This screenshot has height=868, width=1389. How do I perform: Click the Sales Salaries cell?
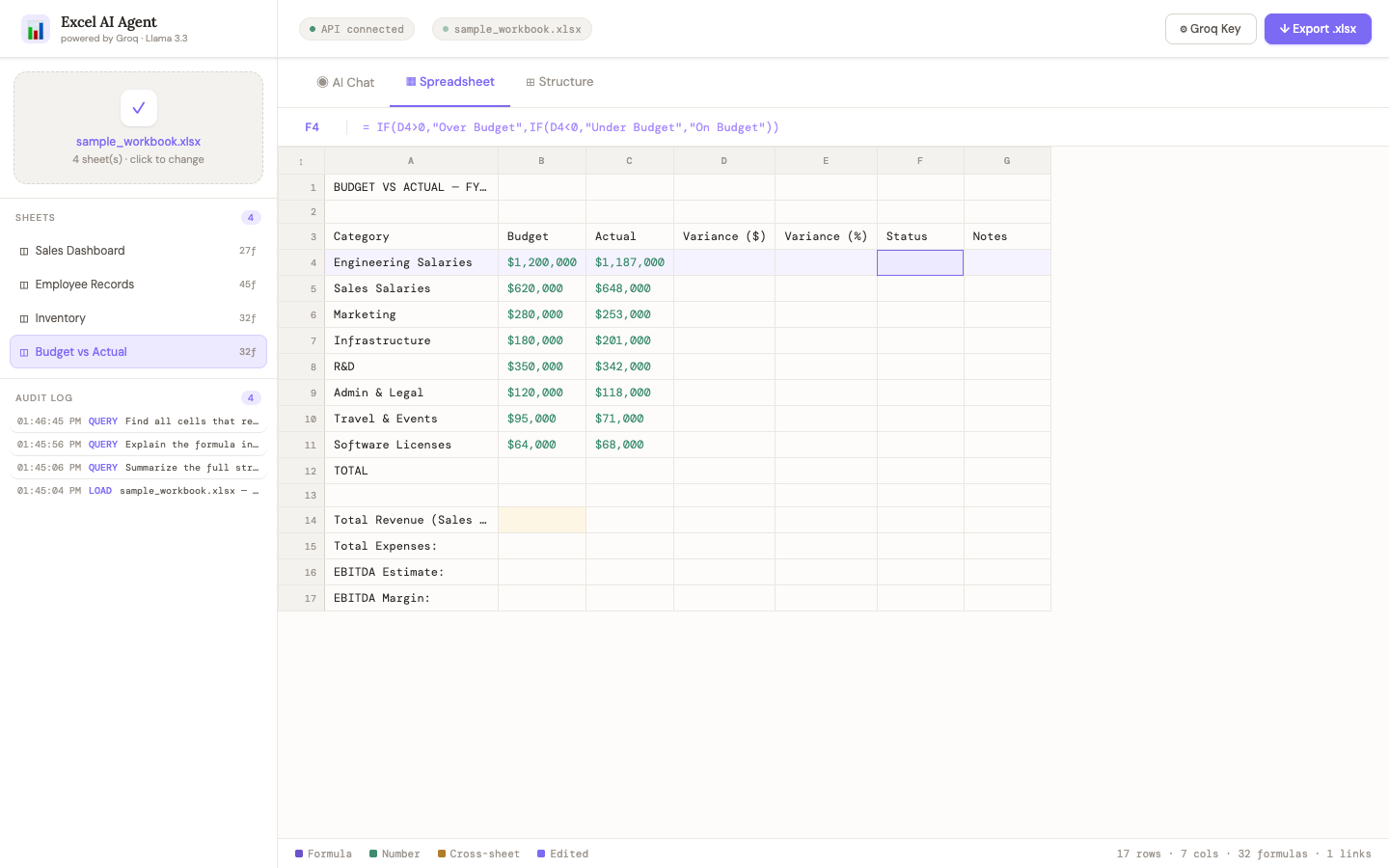coord(411,288)
